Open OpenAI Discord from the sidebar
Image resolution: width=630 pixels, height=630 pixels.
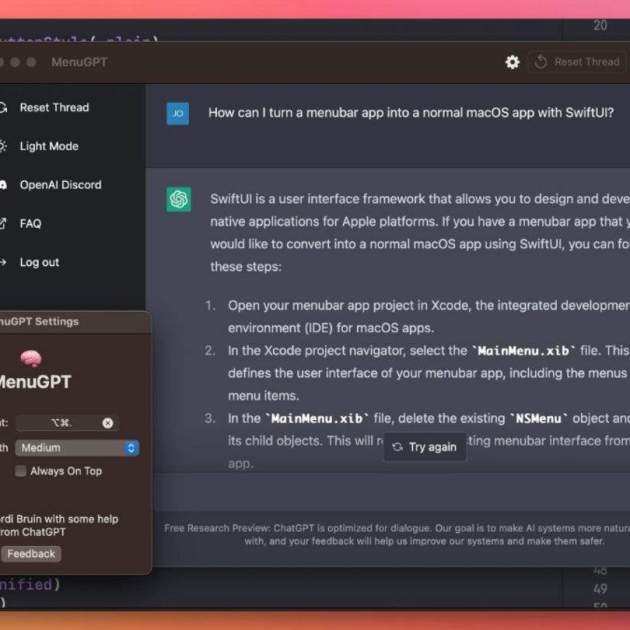pyautogui.click(x=60, y=185)
